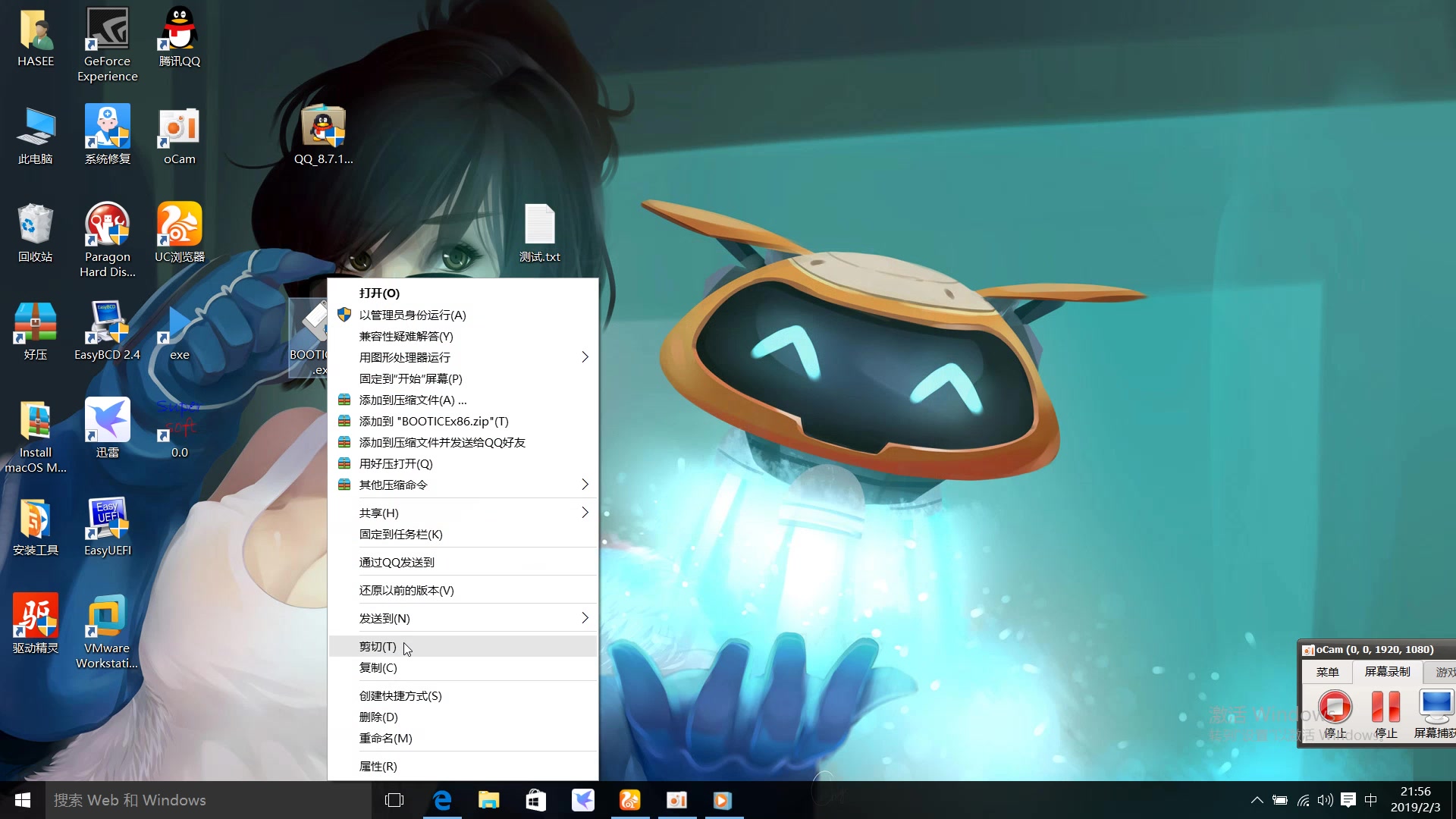Screen dimensions: 1456x819
Task: Click 复制(C) to copy file
Action: tap(378, 667)
